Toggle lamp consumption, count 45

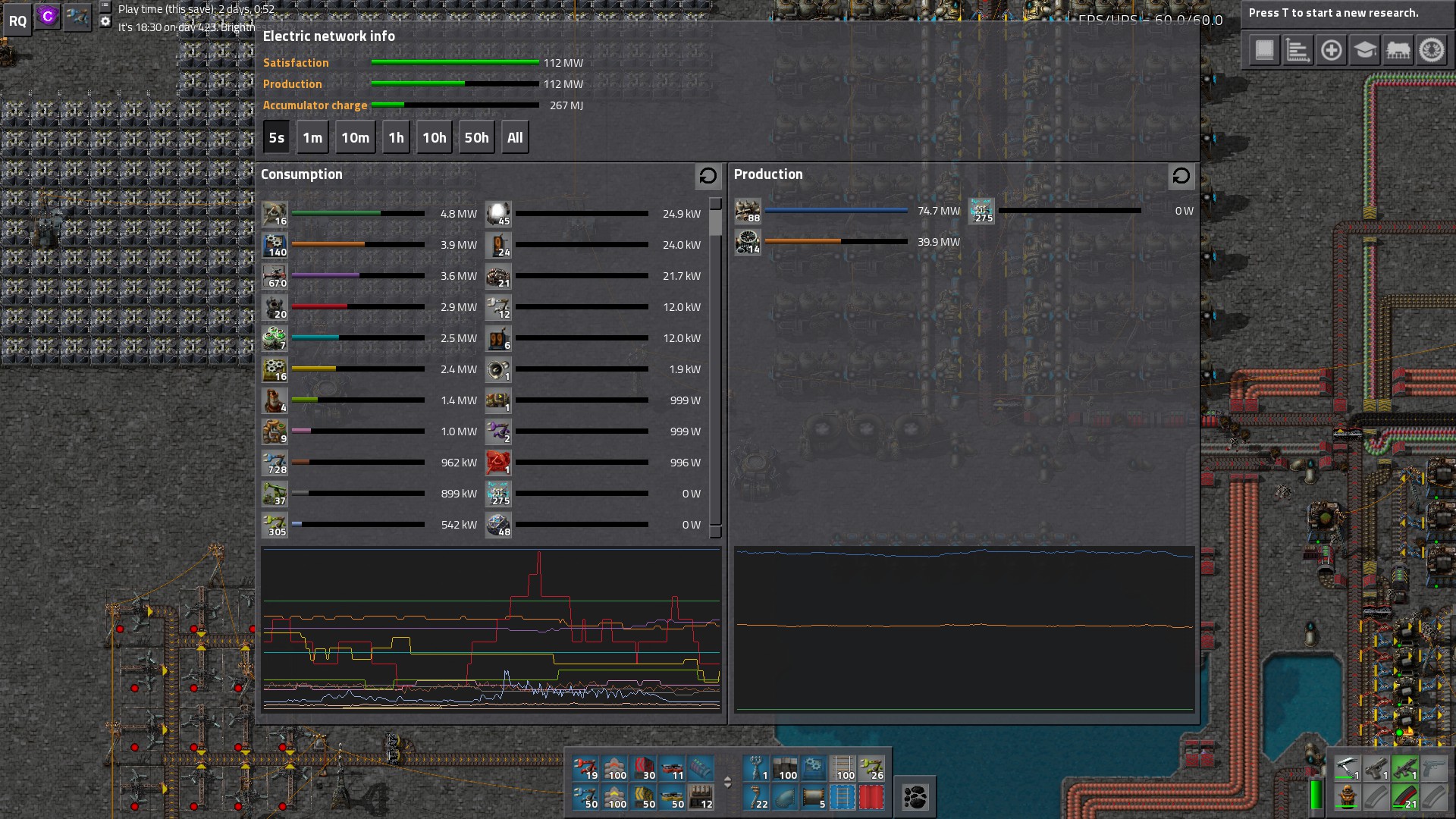point(498,214)
